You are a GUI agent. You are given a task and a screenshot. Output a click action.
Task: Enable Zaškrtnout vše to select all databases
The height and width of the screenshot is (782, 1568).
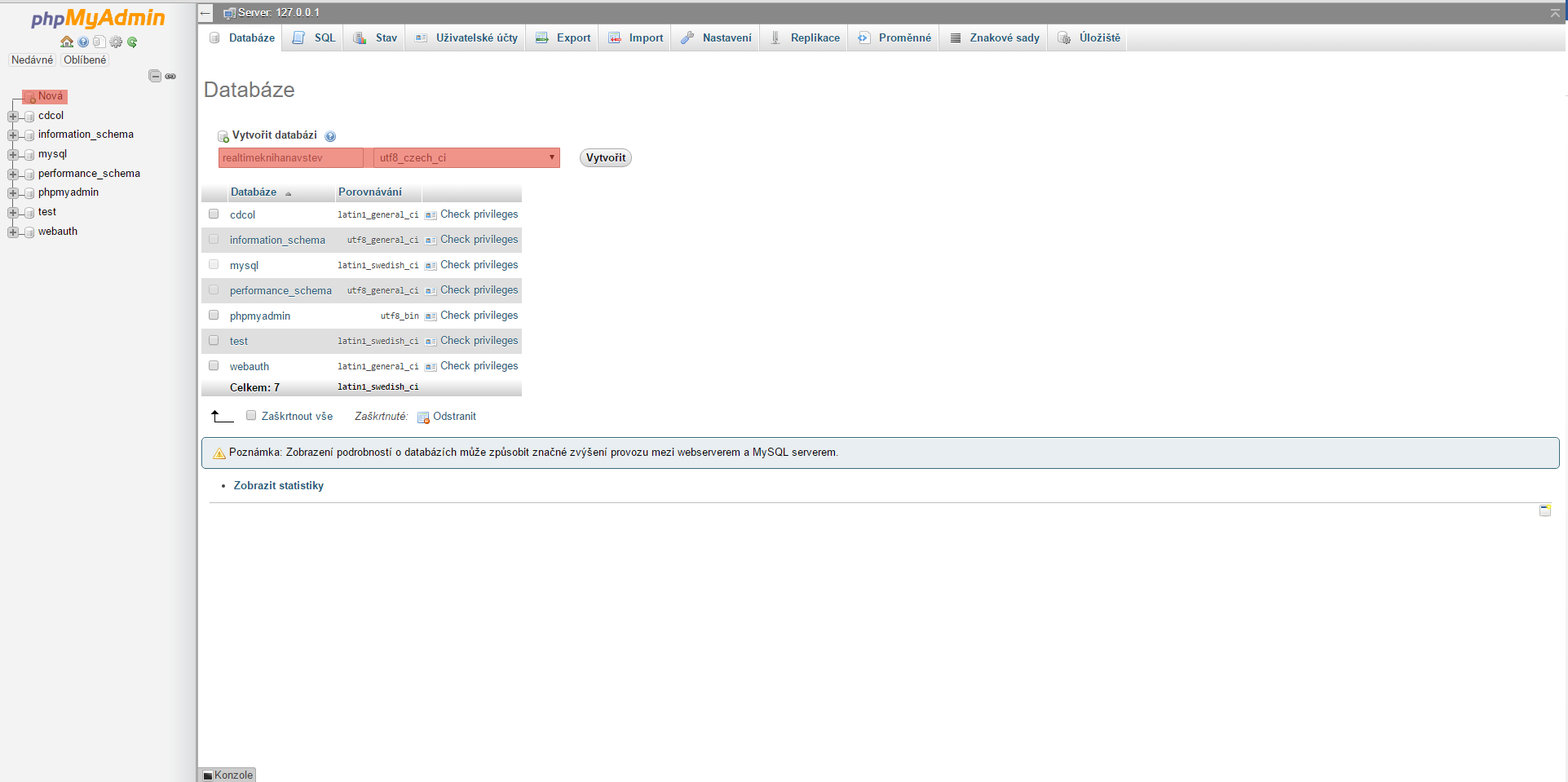[x=251, y=415]
